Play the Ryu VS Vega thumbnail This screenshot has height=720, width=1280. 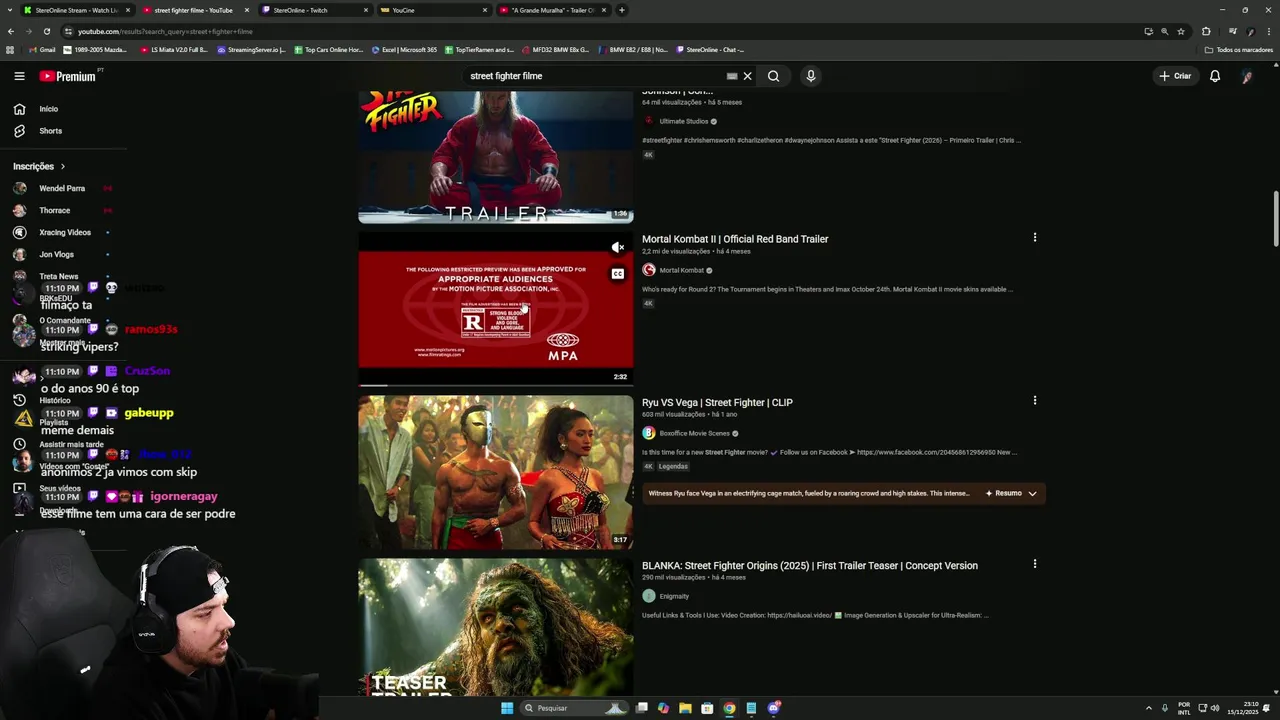pos(496,472)
